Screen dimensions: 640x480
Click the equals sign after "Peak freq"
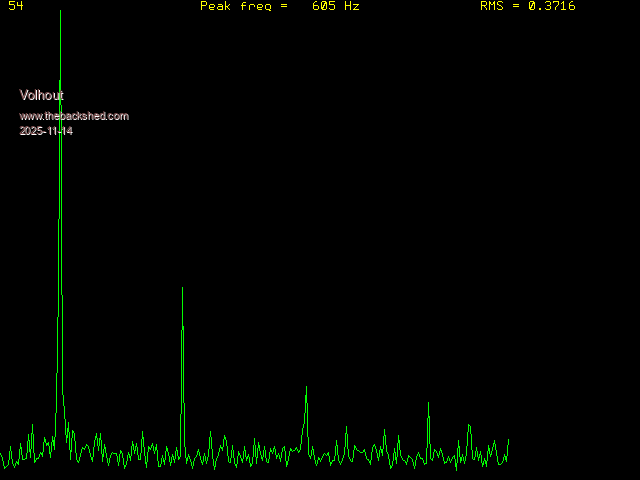pyautogui.click(x=284, y=6)
